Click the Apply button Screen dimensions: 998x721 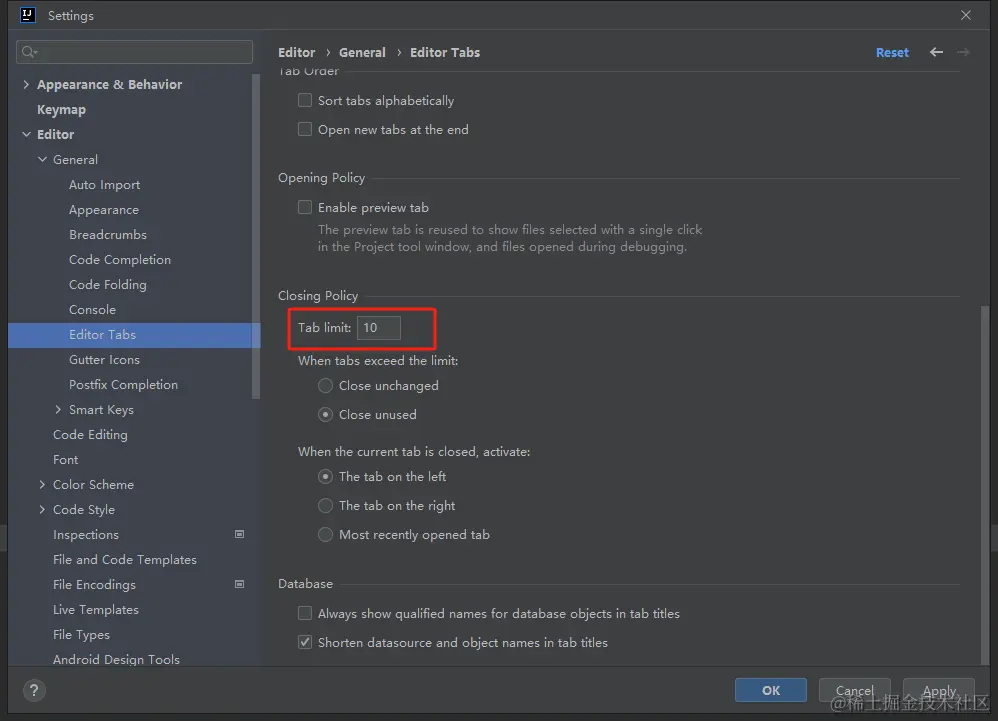click(939, 690)
